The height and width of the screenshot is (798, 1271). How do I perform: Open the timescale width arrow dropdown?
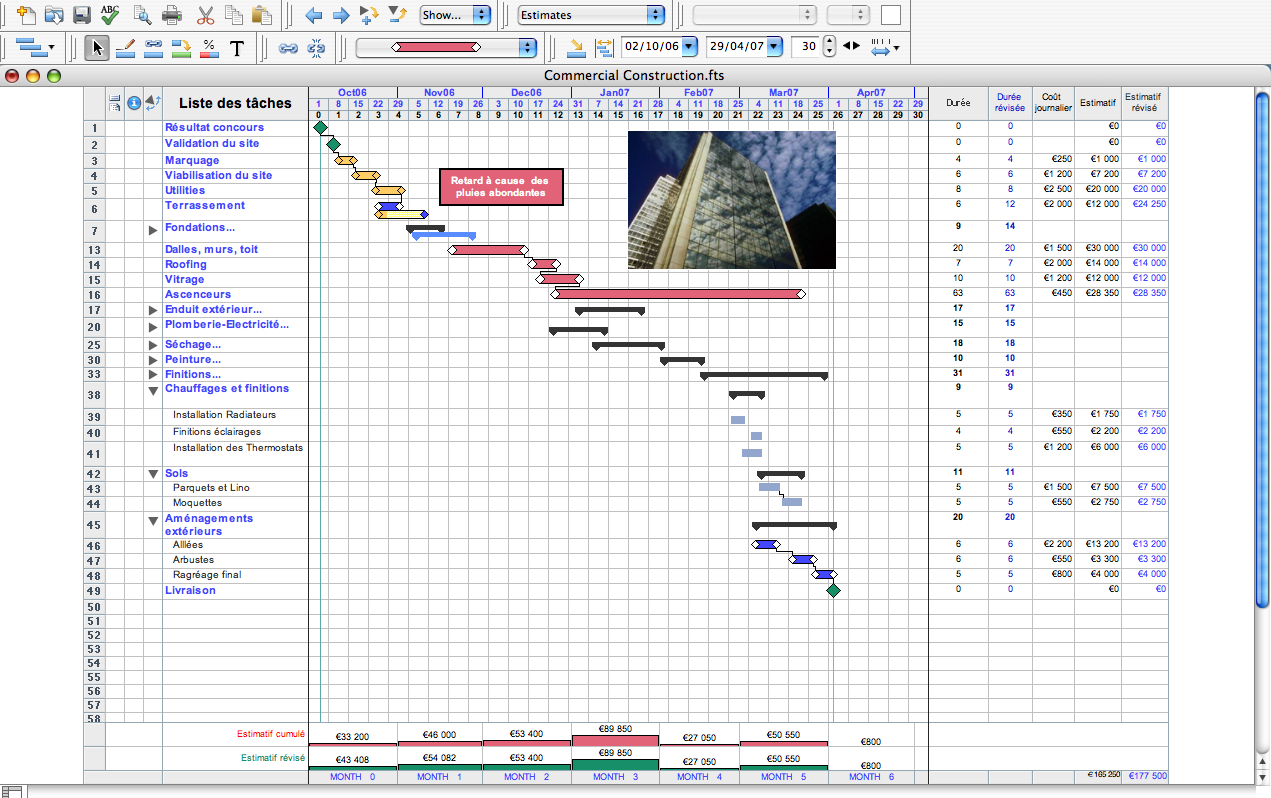[x=885, y=47]
